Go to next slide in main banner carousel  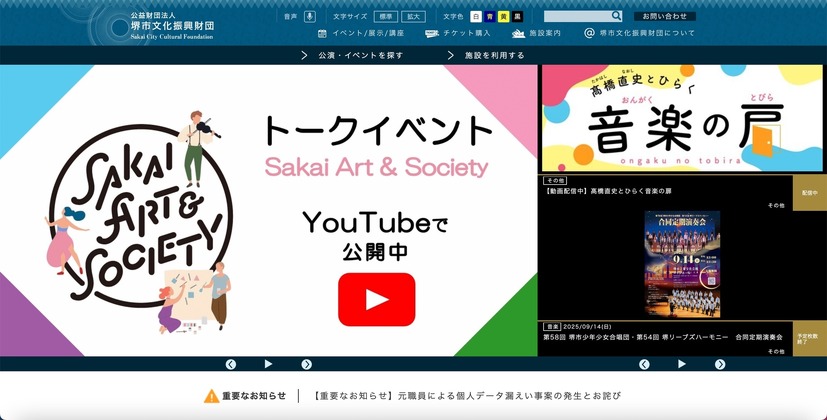306,364
